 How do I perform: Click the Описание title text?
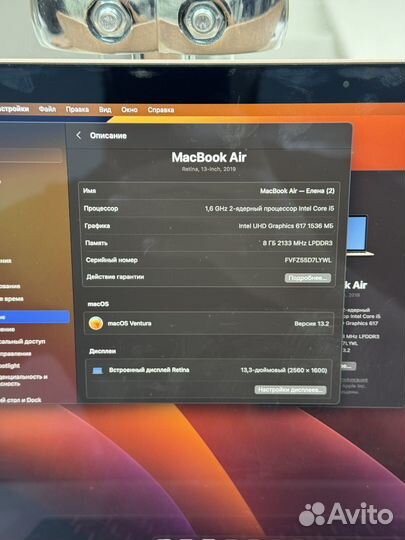(108, 135)
